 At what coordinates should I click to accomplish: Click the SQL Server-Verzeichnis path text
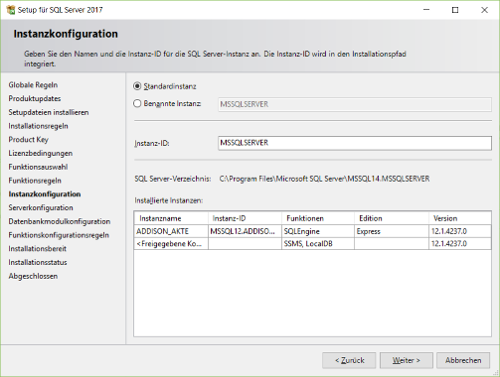324,179
